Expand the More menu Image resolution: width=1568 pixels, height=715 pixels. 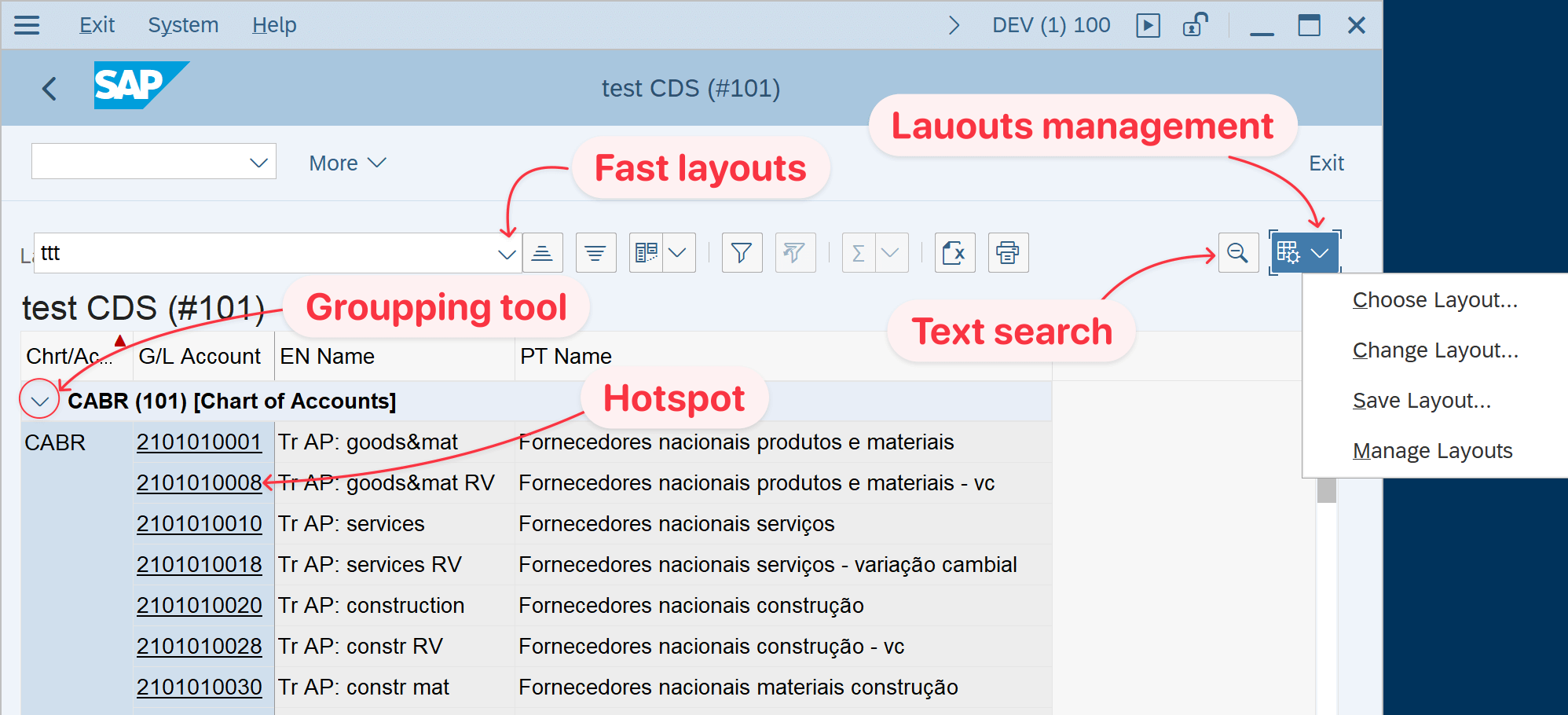(x=346, y=163)
